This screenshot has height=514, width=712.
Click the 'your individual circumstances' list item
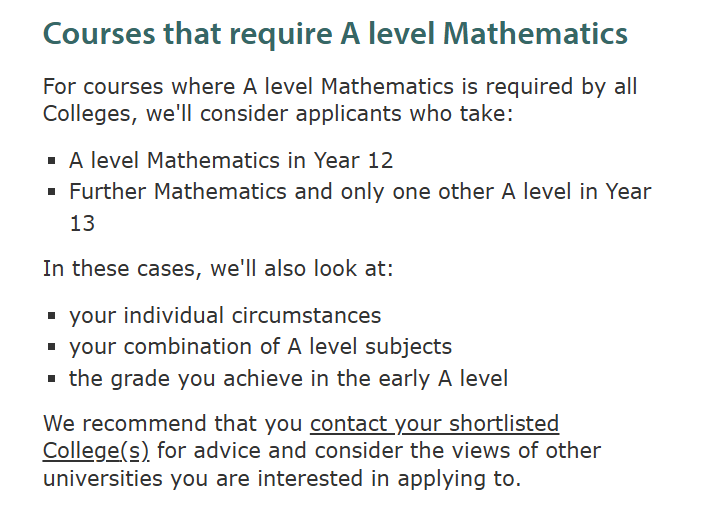[225, 316]
